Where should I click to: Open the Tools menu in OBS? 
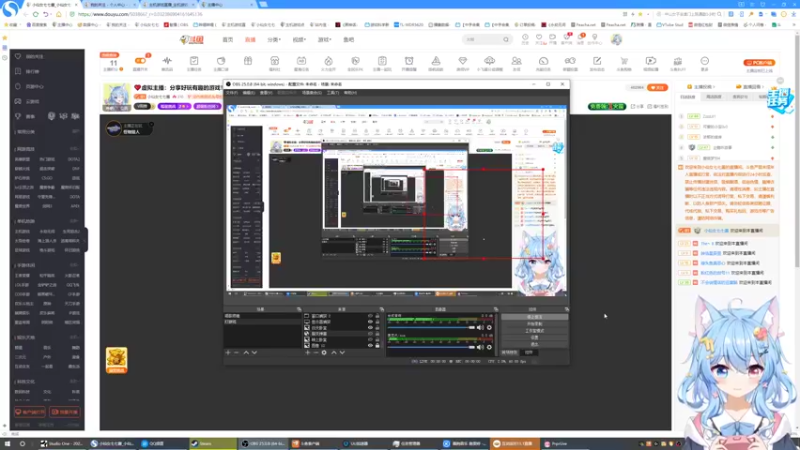(333, 93)
